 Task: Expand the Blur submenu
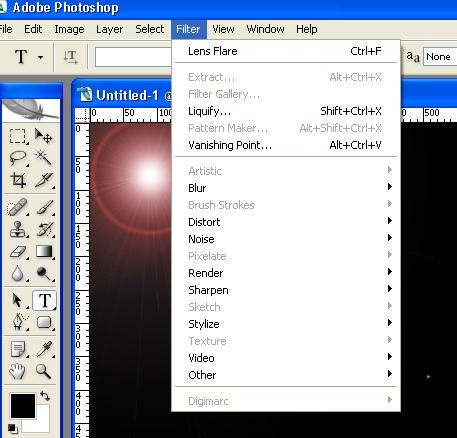[285, 188]
